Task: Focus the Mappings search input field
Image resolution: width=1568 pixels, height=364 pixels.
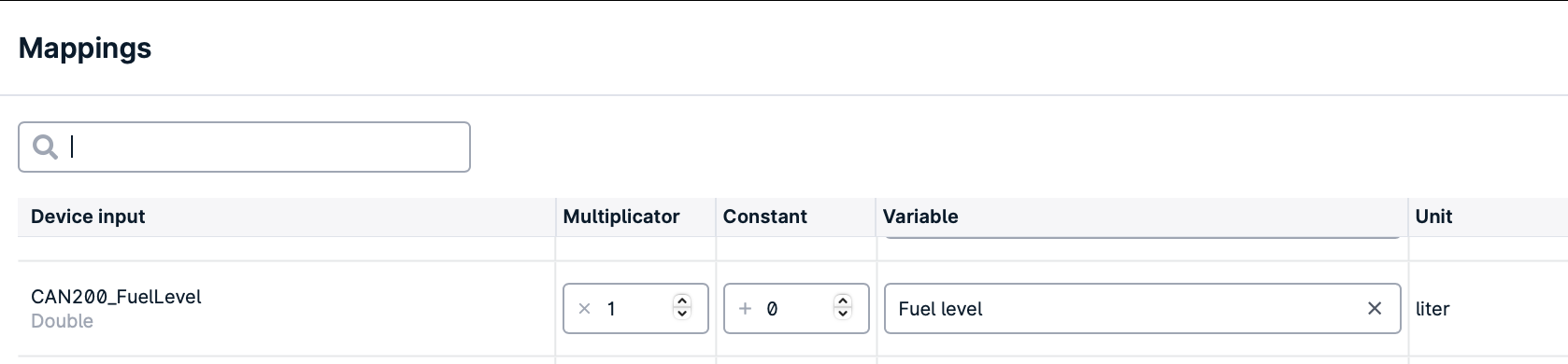Action: pyautogui.click(x=244, y=147)
